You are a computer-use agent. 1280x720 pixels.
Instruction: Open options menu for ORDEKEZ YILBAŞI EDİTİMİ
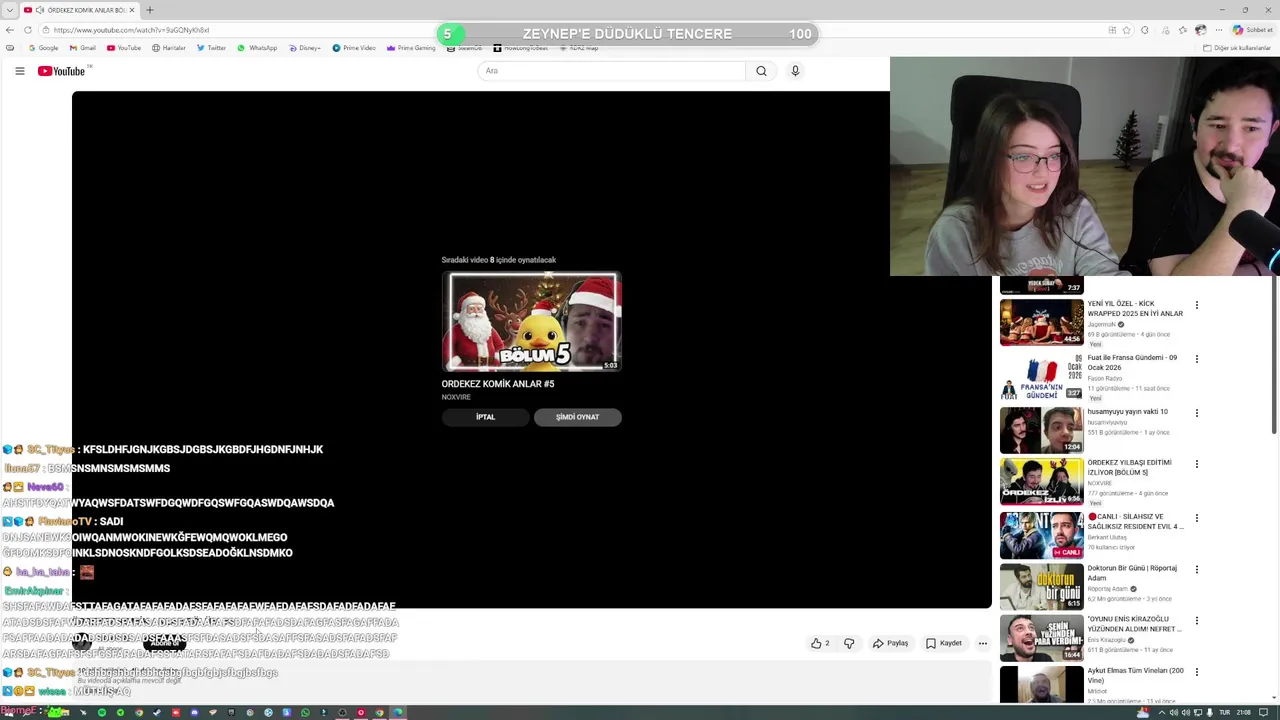pyautogui.click(x=1196, y=464)
